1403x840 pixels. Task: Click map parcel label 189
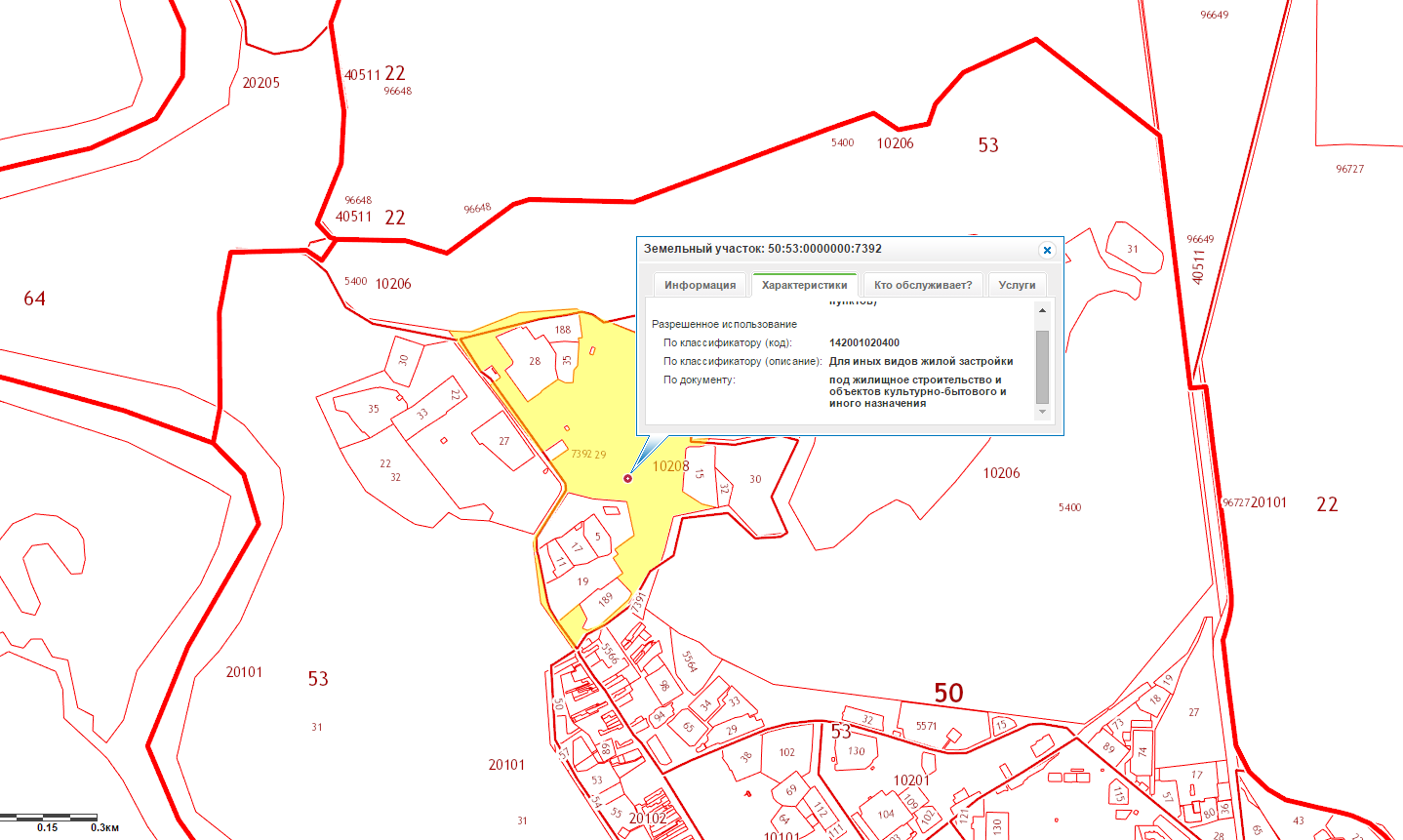tap(606, 599)
